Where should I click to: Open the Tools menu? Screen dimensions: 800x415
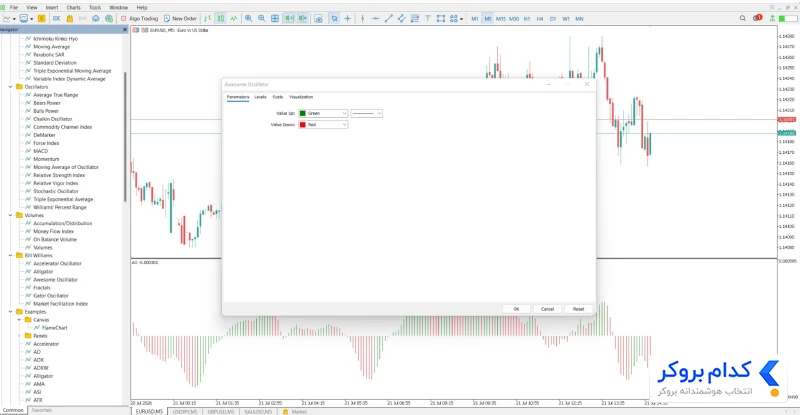click(x=95, y=8)
